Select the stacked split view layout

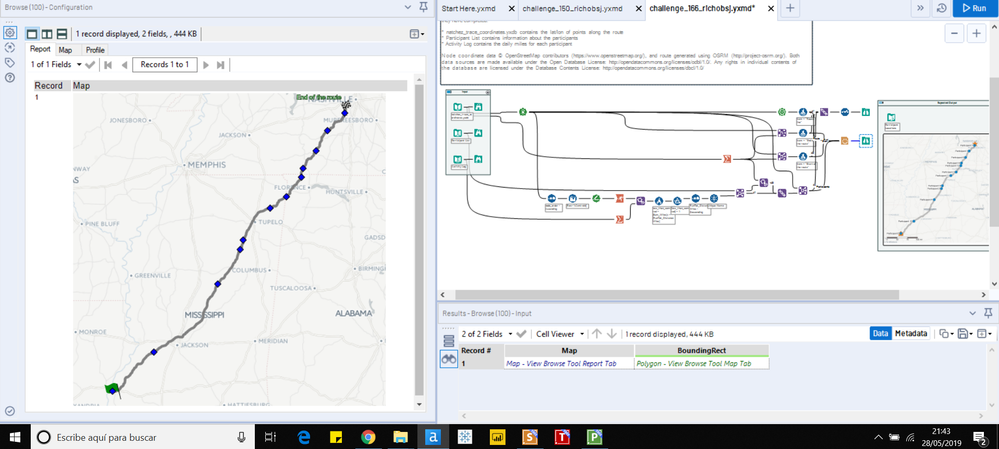point(62,34)
